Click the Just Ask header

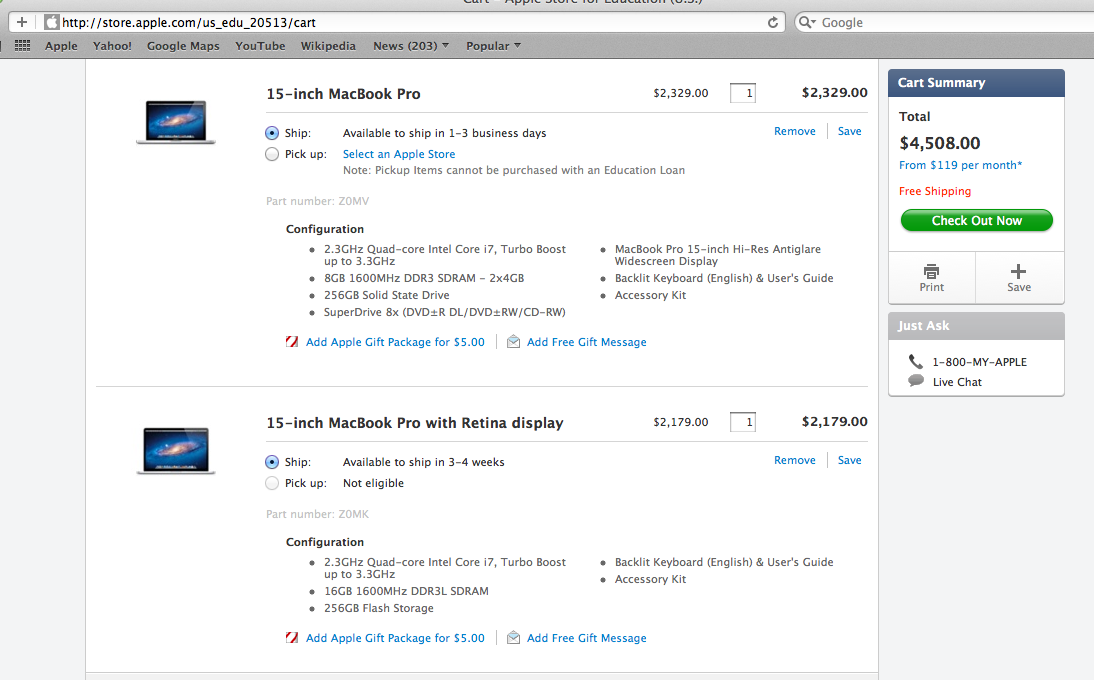point(976,326)
